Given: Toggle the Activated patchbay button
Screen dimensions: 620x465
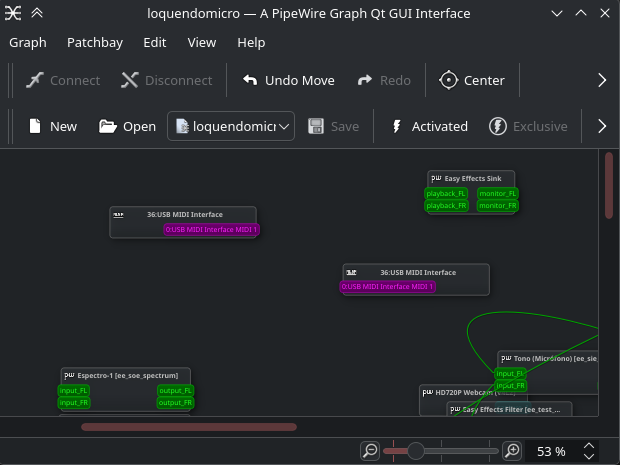Looking at the screenshot, I should [429, 127].
